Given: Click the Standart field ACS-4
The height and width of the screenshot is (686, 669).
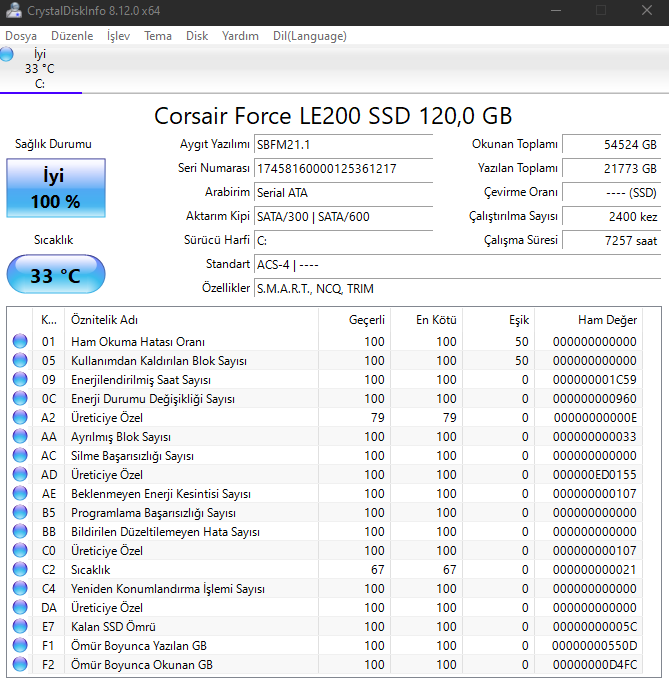Looking at the screenshot, I should (457, 265).
